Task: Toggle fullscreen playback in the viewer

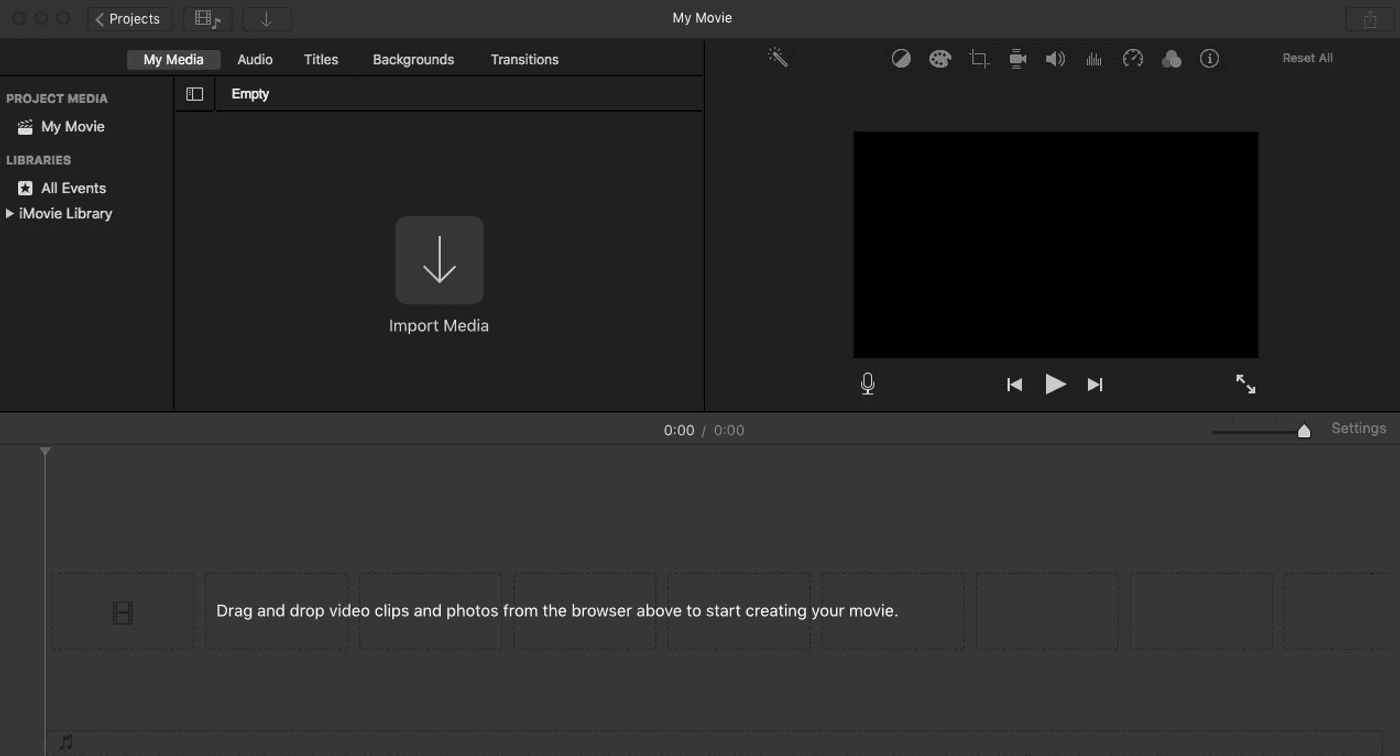Action: (x=1245, y=384)
